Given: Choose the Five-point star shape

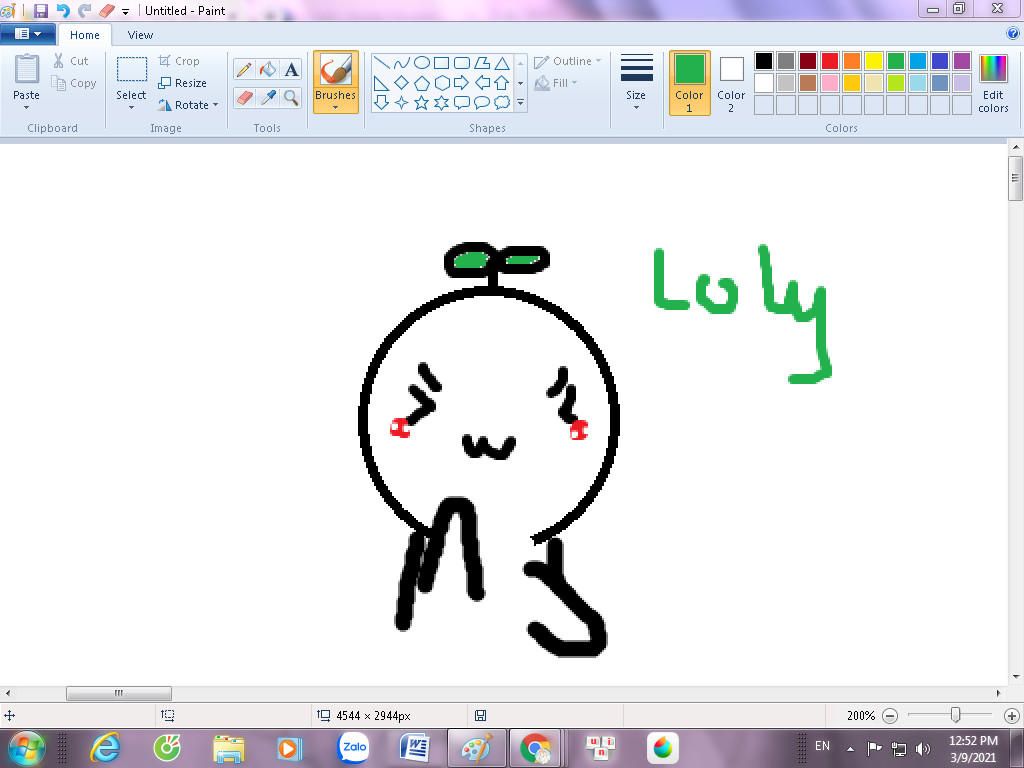Looking at the screenshot, I should [422, 103].
